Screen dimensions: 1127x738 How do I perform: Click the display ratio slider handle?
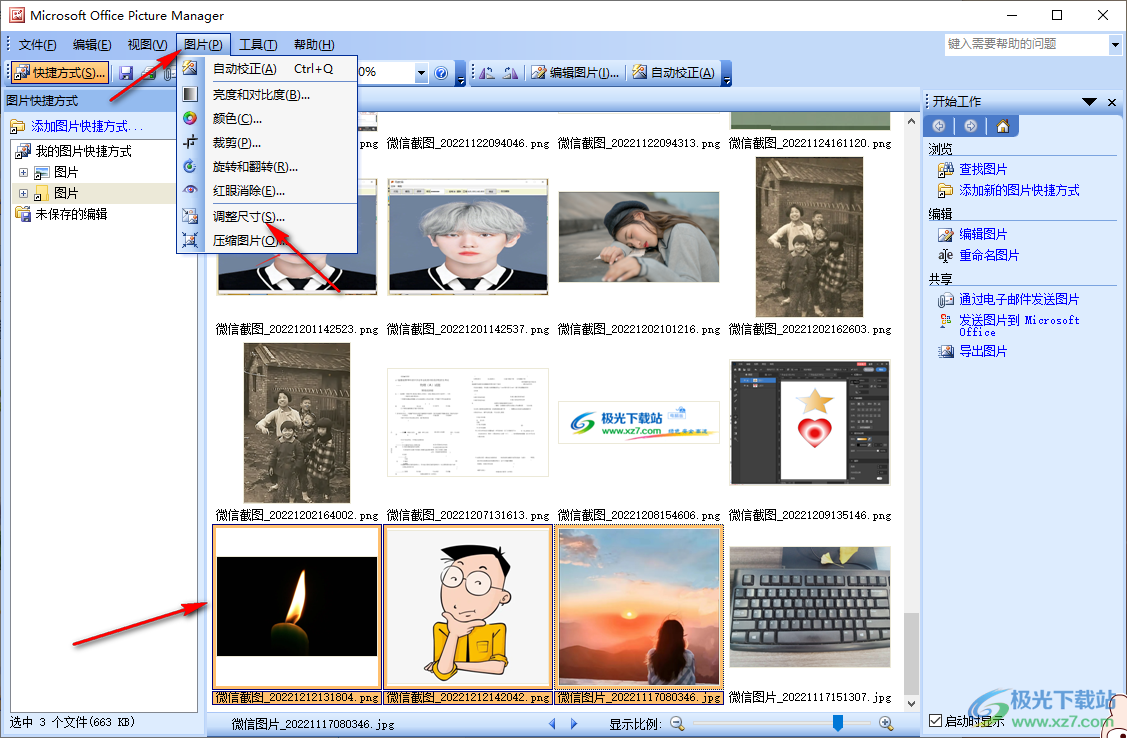point(837,723)
